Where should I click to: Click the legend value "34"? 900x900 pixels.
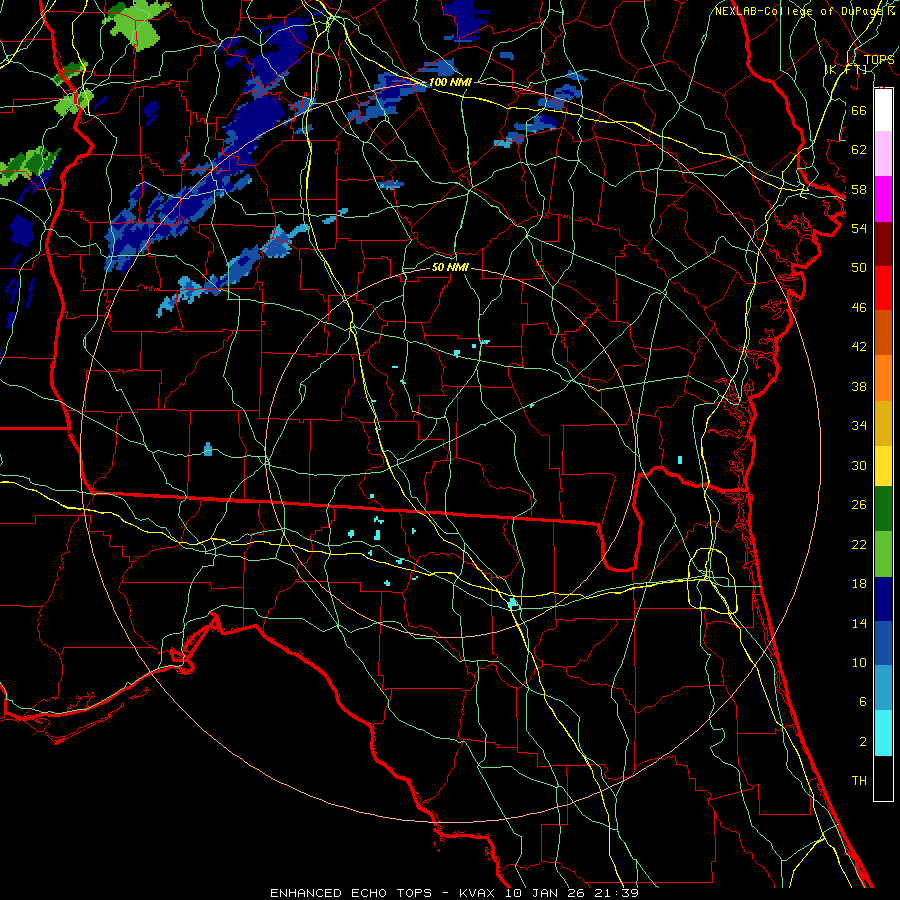point(859,425)
